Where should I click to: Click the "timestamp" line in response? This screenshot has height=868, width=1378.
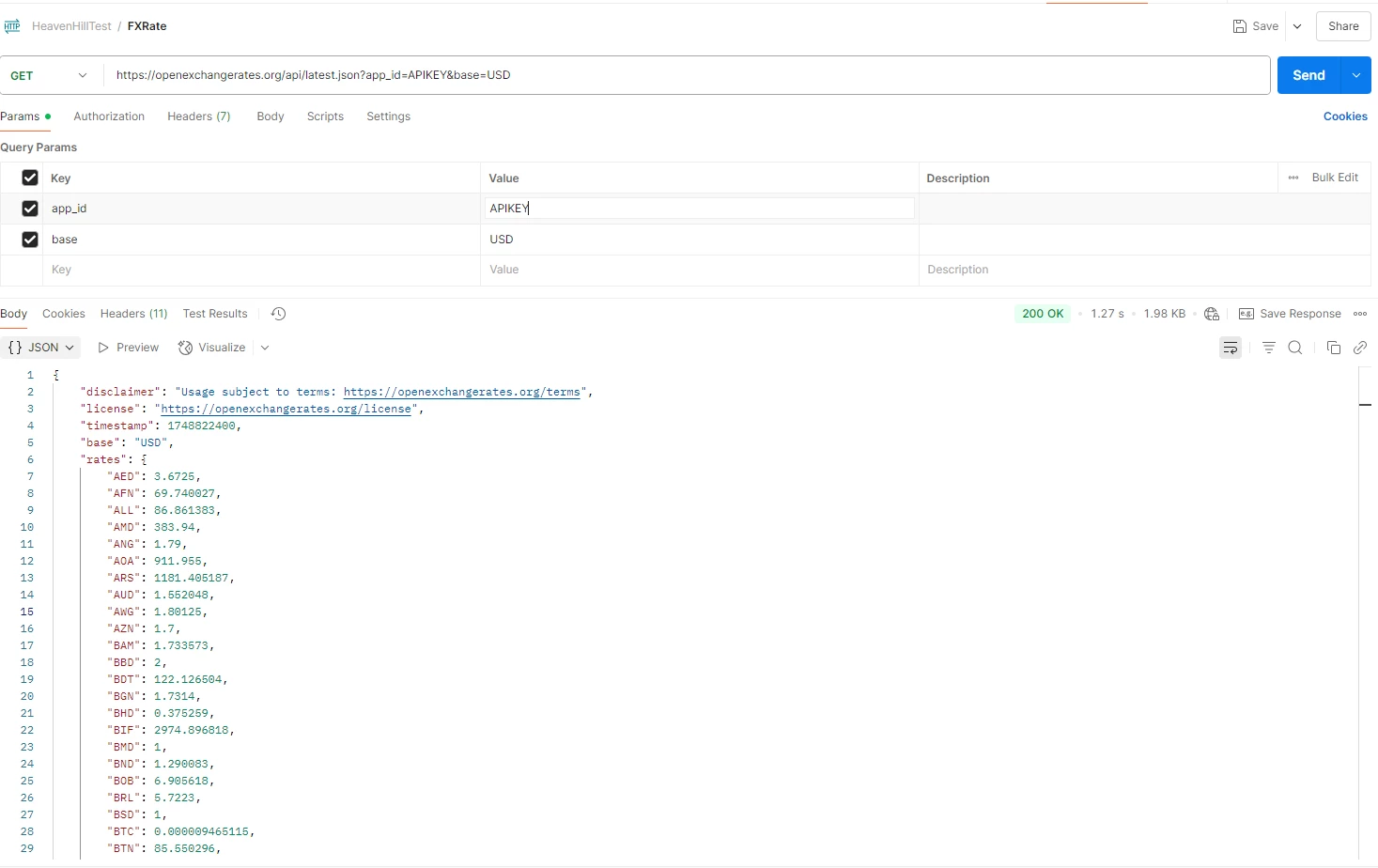[x=161, y=426]
